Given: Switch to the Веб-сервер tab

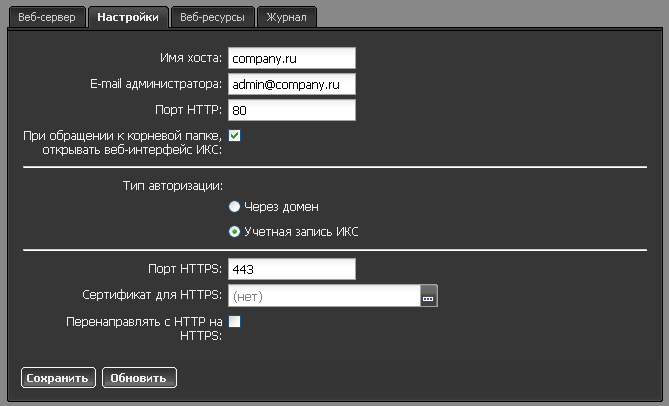Looking at the screenshot, I should tap(46, 17).
